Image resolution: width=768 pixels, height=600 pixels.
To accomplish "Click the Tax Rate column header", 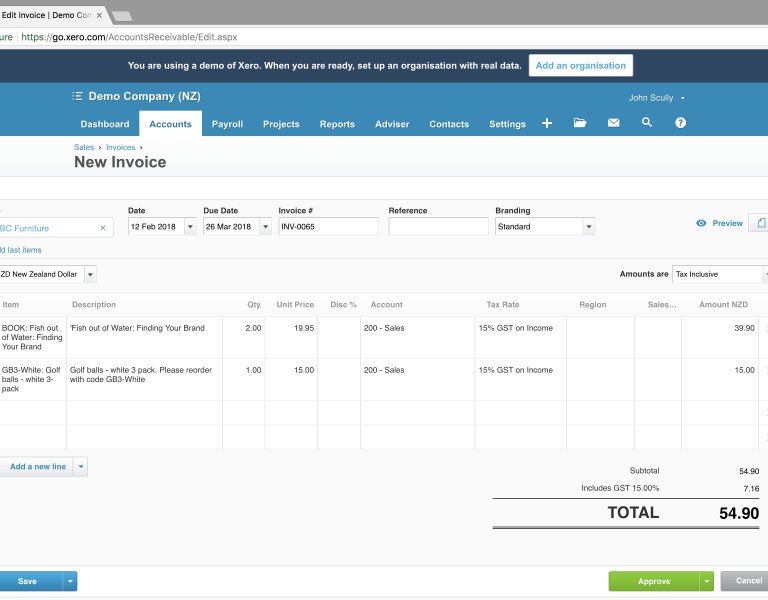I will click(x=503, y=305).
